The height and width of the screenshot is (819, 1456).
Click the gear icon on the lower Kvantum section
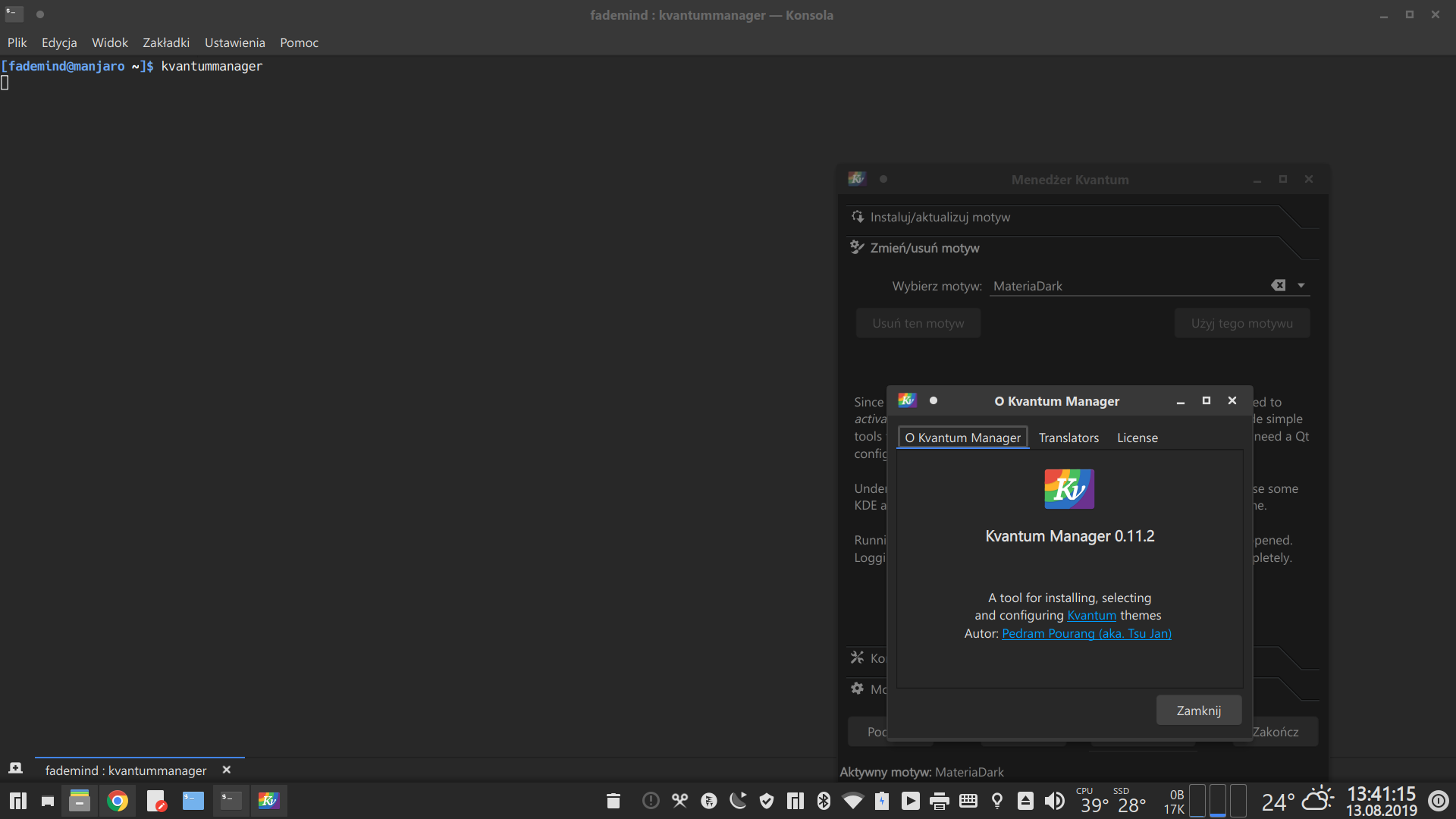pos(858,689)
